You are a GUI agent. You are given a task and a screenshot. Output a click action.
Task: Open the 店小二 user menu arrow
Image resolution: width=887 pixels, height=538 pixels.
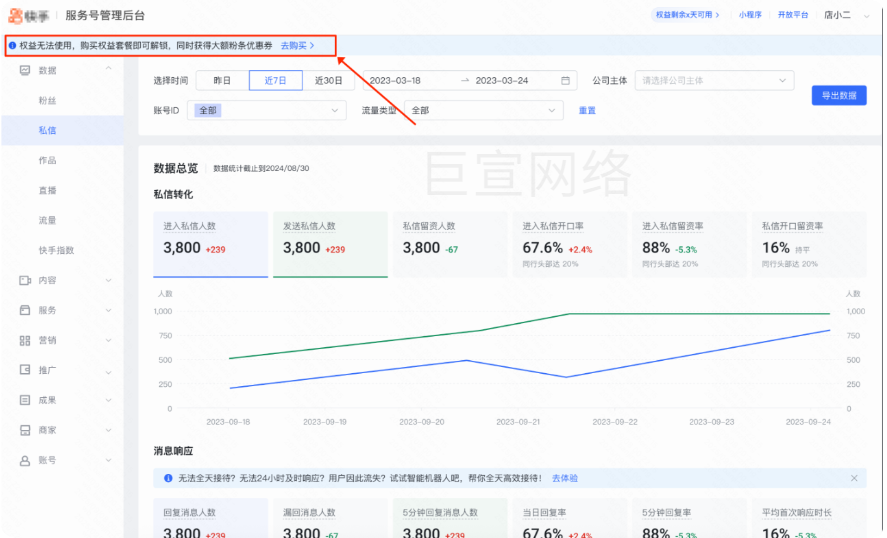tap(866, 16)
